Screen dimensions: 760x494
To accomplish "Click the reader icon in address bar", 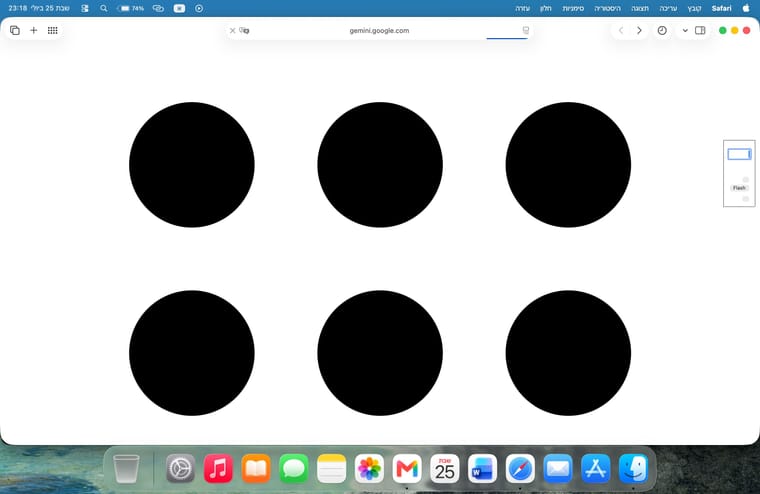I will (525, 30).
